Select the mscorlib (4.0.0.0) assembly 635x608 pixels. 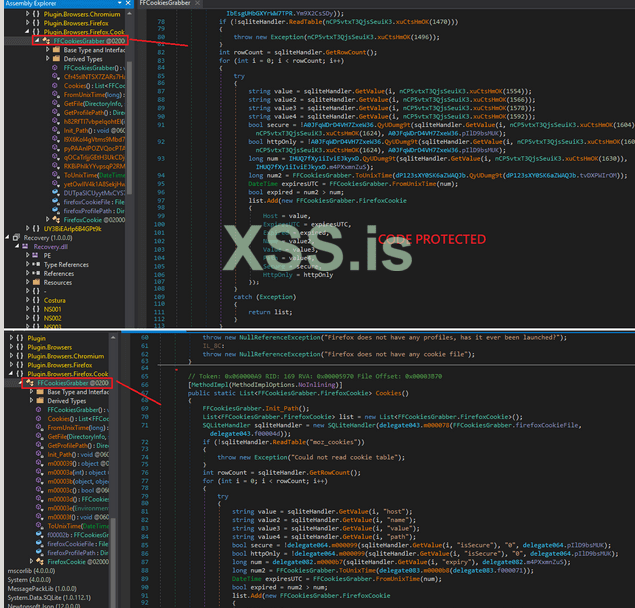click(31, 571)
